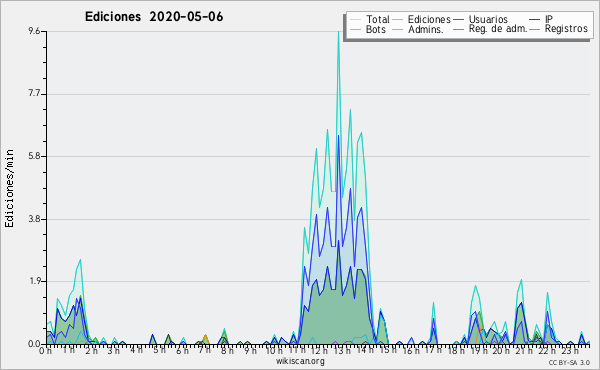Click the chart title 'Ediciones 2020-05-06'
Viewport: 600px width, 370px height.
tap(154, 17)
